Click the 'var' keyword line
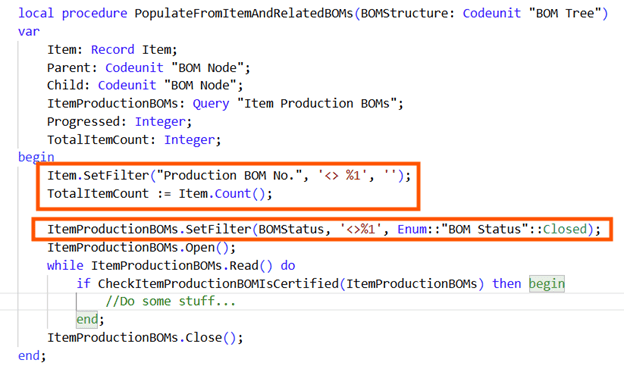This screenshot has height=369, width=624. pos(29,31)
